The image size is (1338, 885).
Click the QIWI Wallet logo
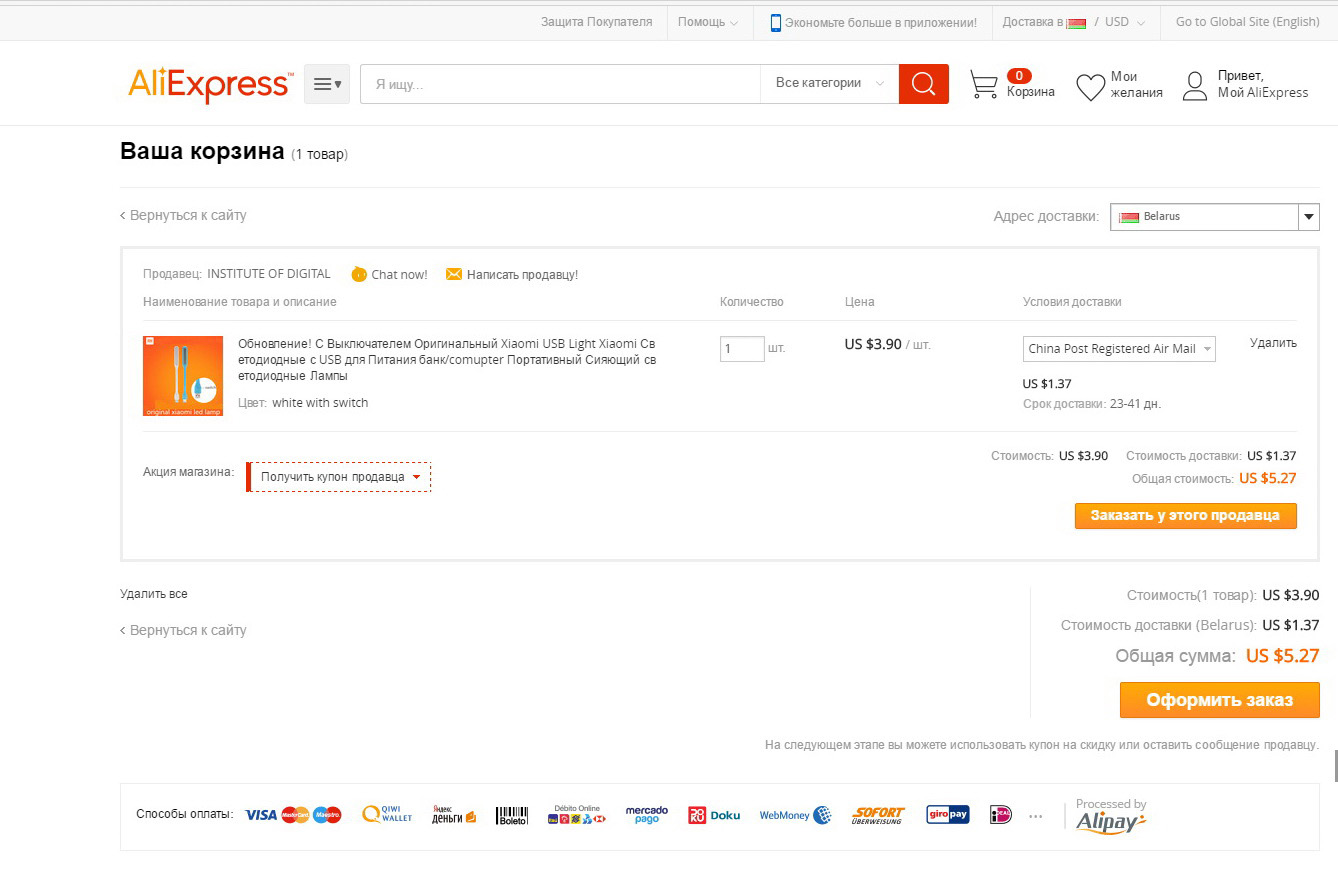pos(387,815)
